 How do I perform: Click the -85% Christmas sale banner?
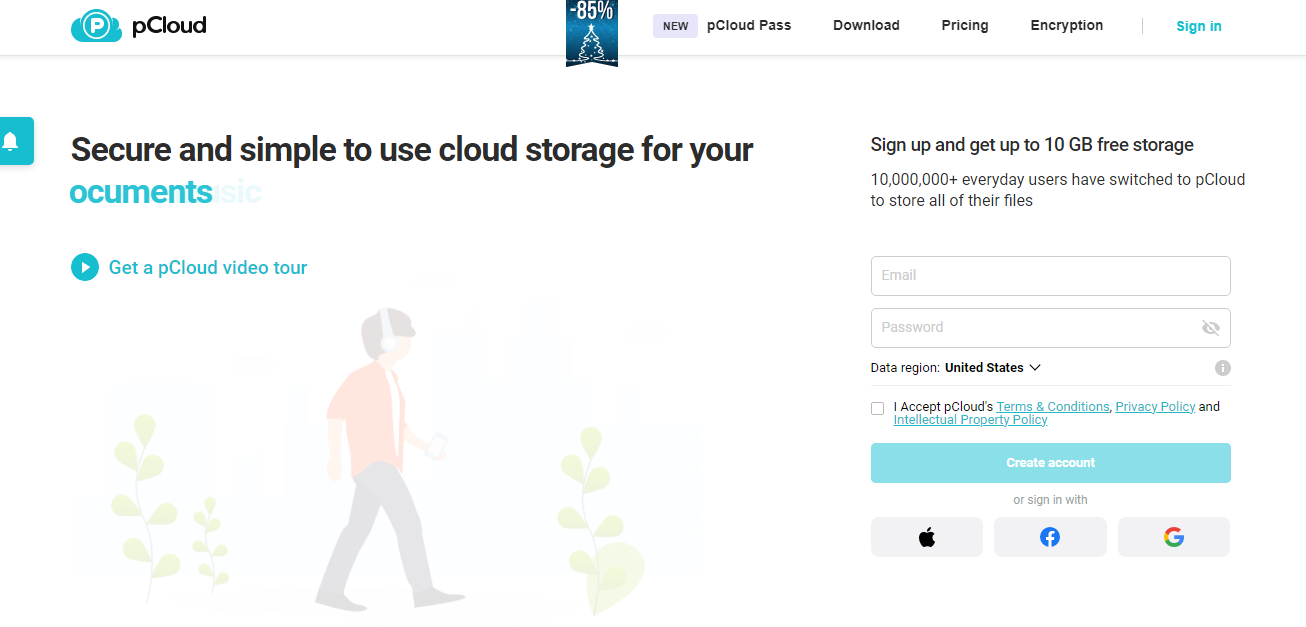(x=591, y=33)
